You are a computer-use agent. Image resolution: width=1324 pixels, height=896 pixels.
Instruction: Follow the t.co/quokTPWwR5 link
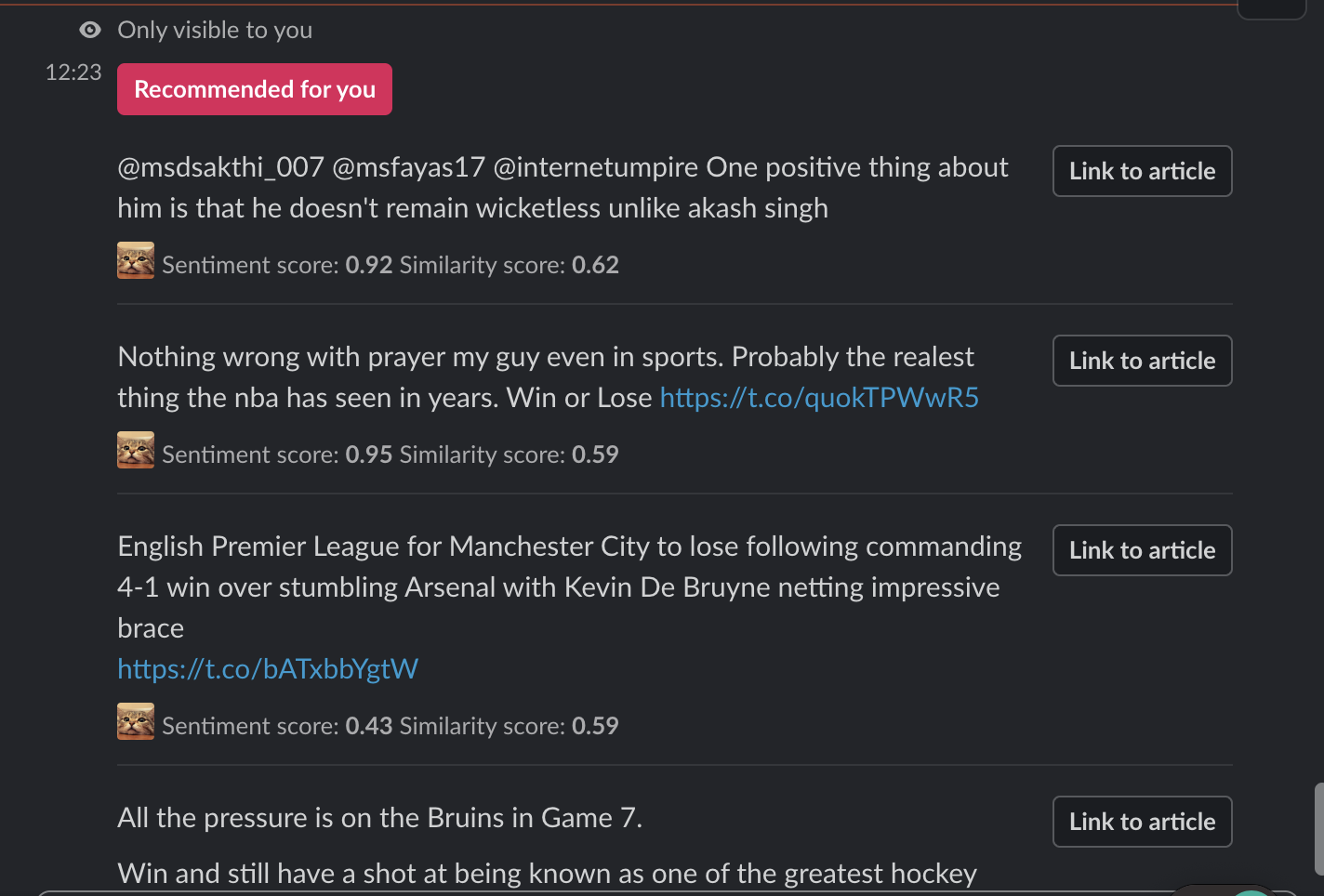[819, 398]
